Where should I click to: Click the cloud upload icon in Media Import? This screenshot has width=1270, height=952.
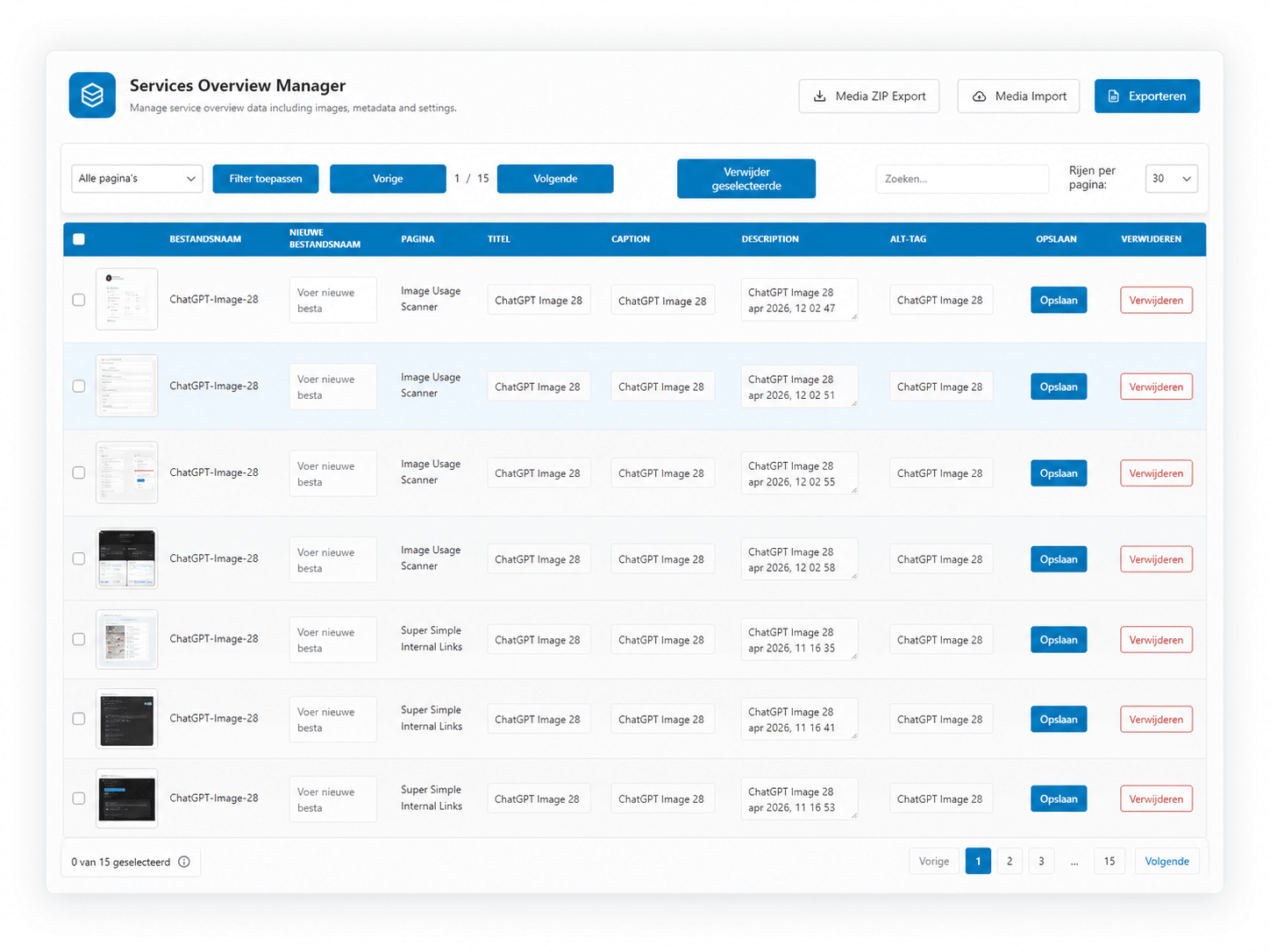[979, 96]
